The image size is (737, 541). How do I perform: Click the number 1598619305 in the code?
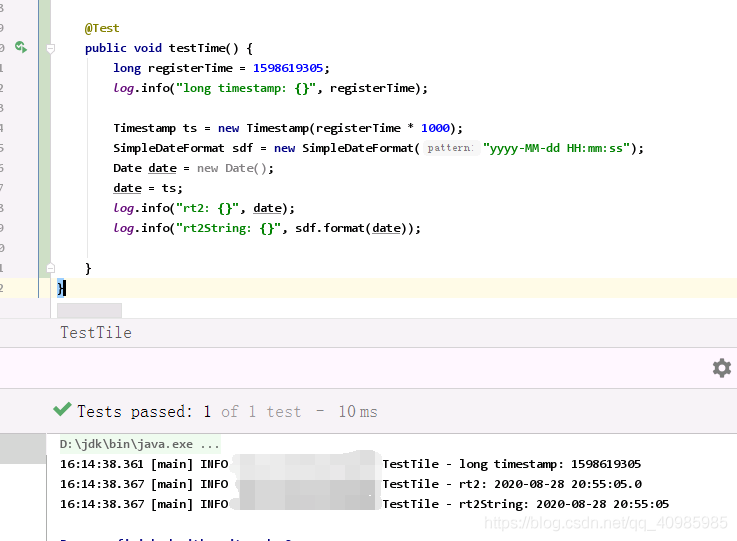(x=288, y=68)
